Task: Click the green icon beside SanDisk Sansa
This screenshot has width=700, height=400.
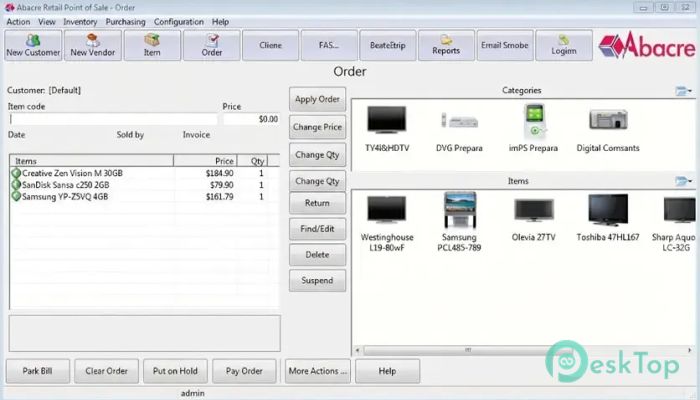Action: pos(16,184)
